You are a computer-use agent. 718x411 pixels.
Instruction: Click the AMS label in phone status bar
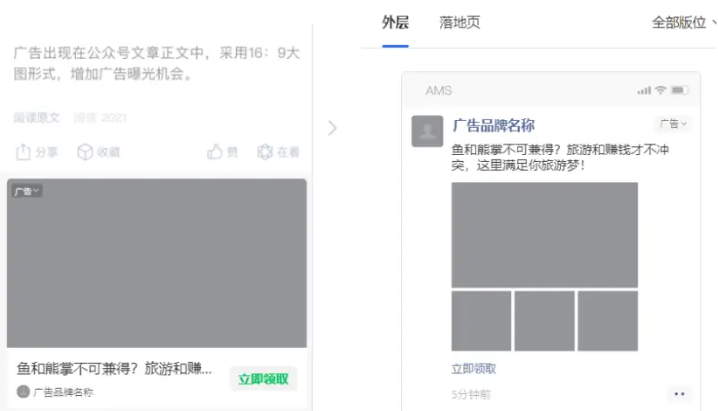[438, 91]
